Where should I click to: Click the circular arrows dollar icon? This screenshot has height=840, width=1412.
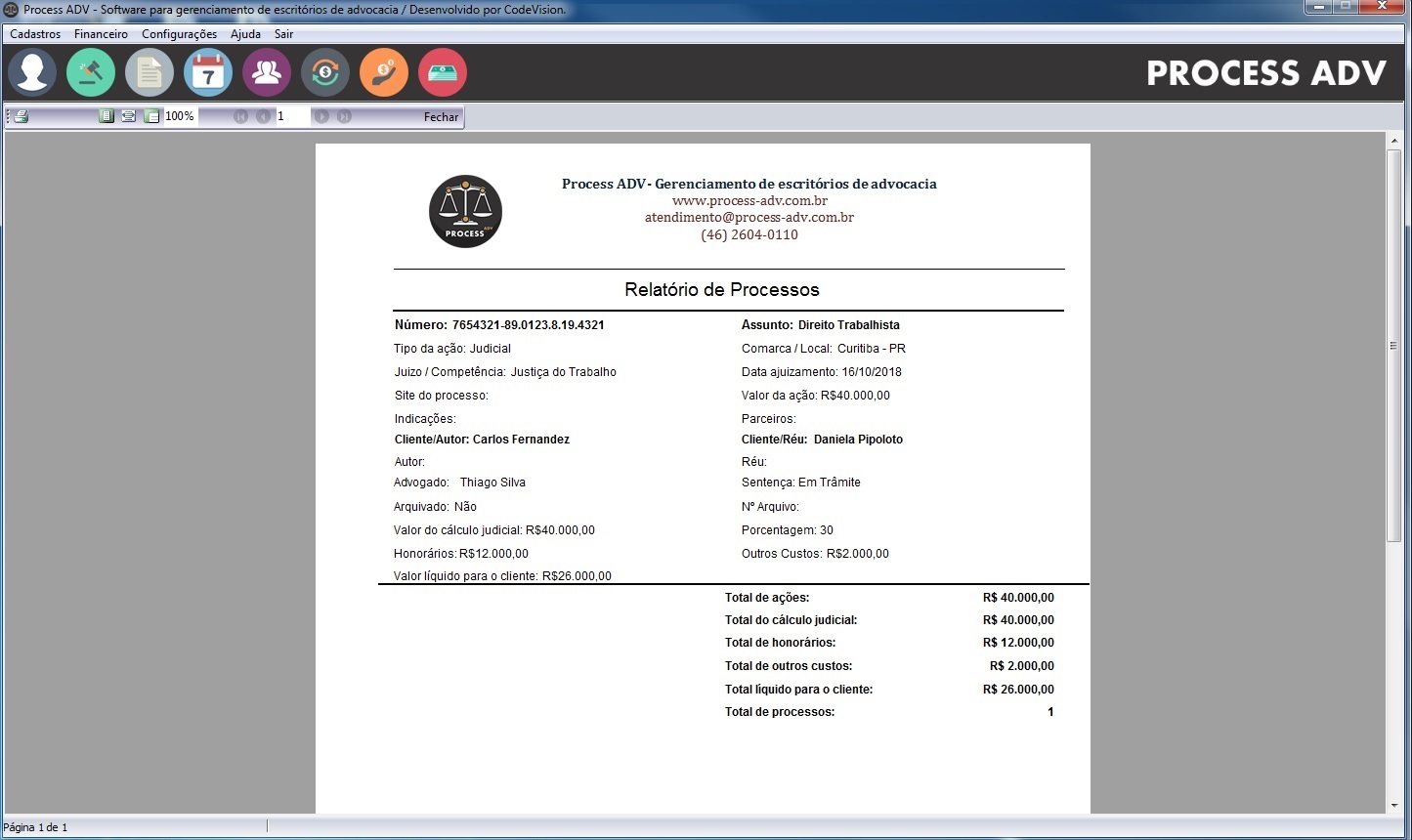tap(325, 72)
